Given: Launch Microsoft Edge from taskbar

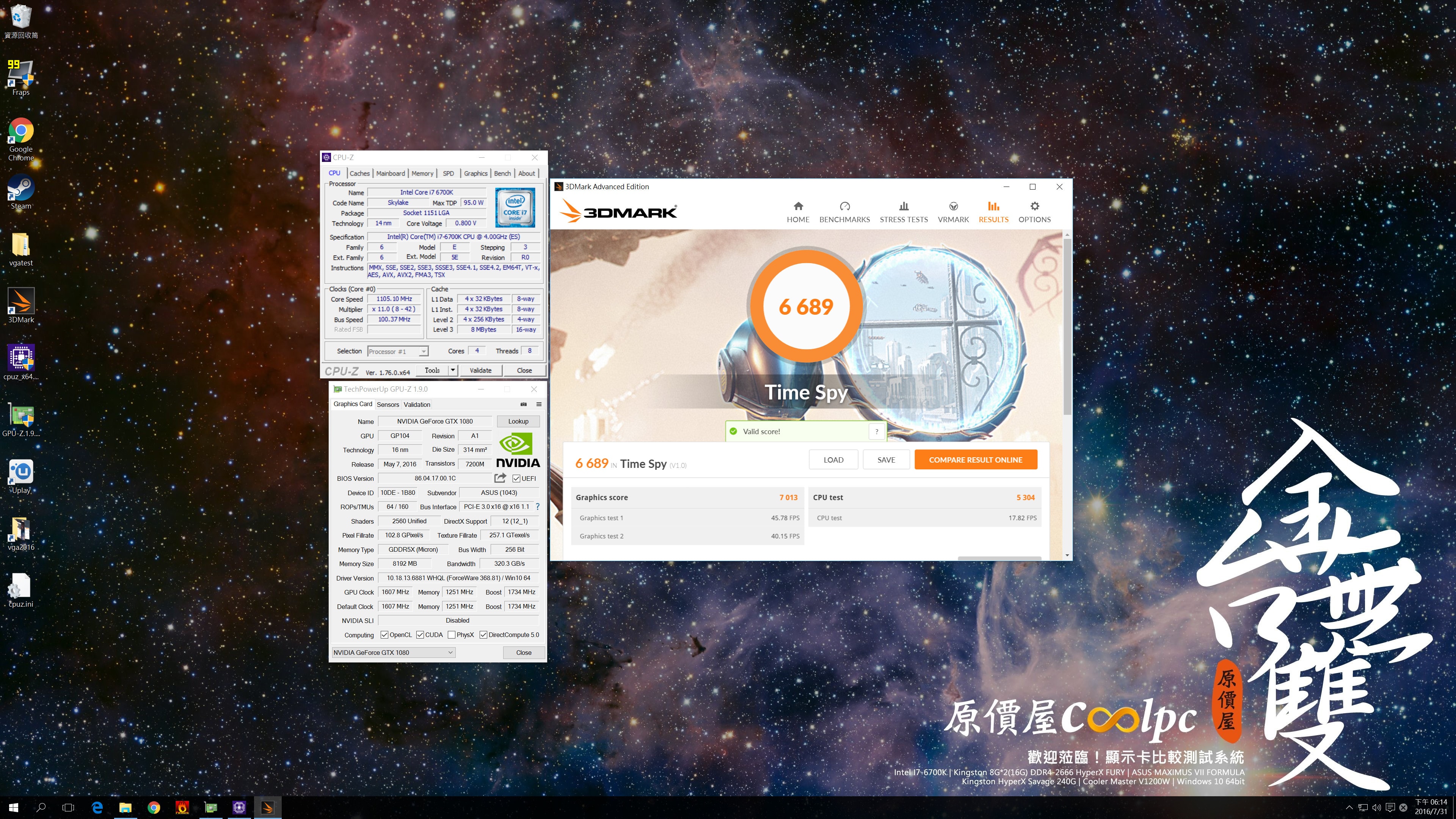Looking at the screenshot, I should (97, 808).
